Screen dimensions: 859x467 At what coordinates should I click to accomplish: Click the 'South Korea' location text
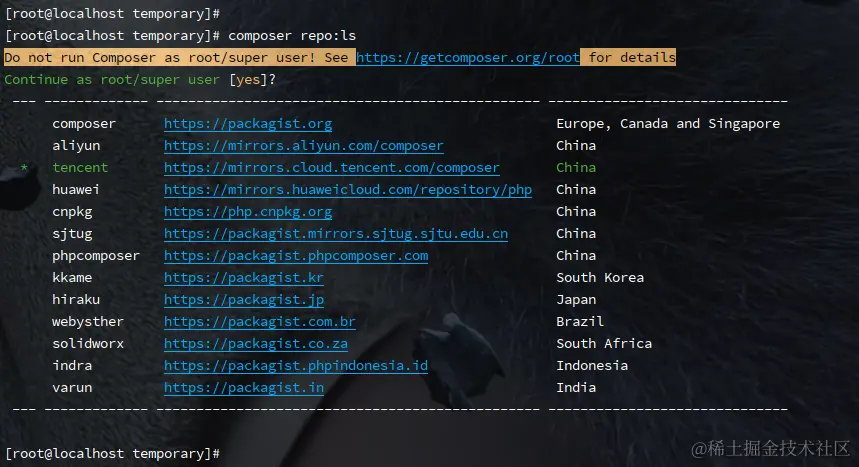pos(600,277)
